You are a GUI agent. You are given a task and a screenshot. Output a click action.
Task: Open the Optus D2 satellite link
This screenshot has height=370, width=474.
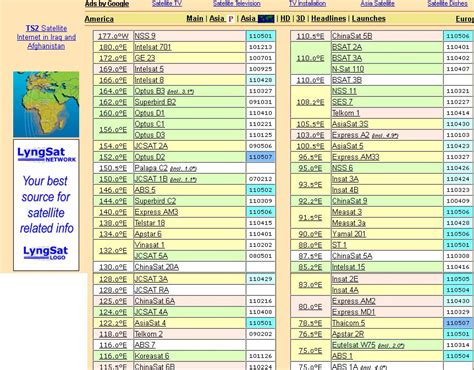click(150, 157)
